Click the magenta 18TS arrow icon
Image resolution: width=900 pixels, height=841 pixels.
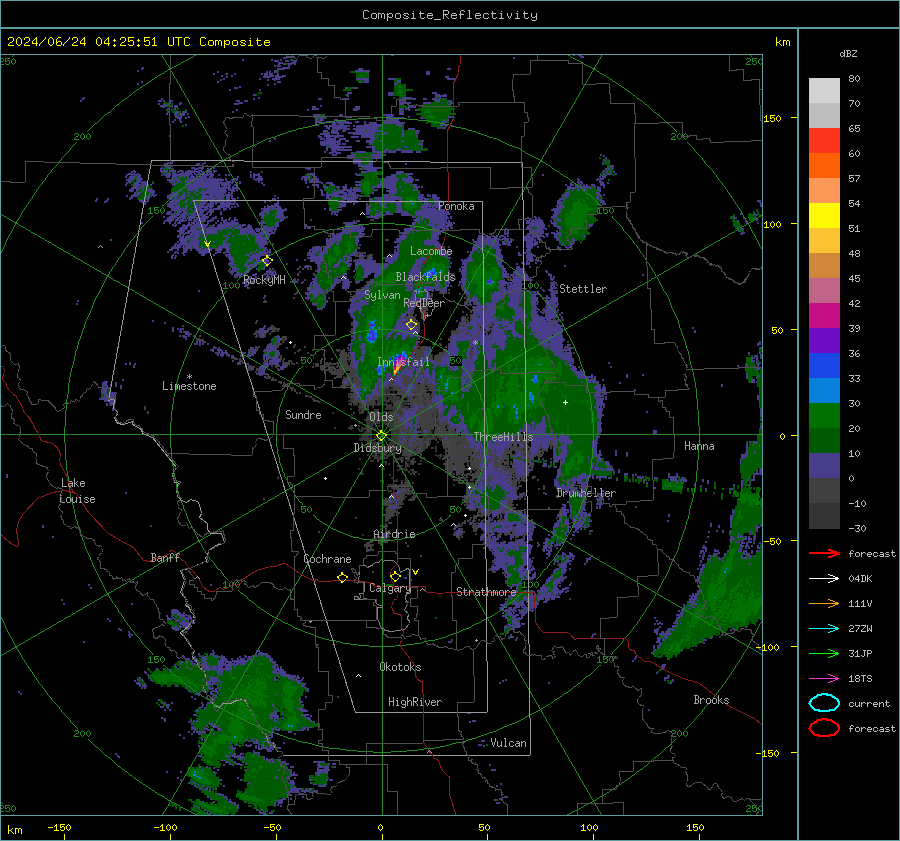coord(824,679)
